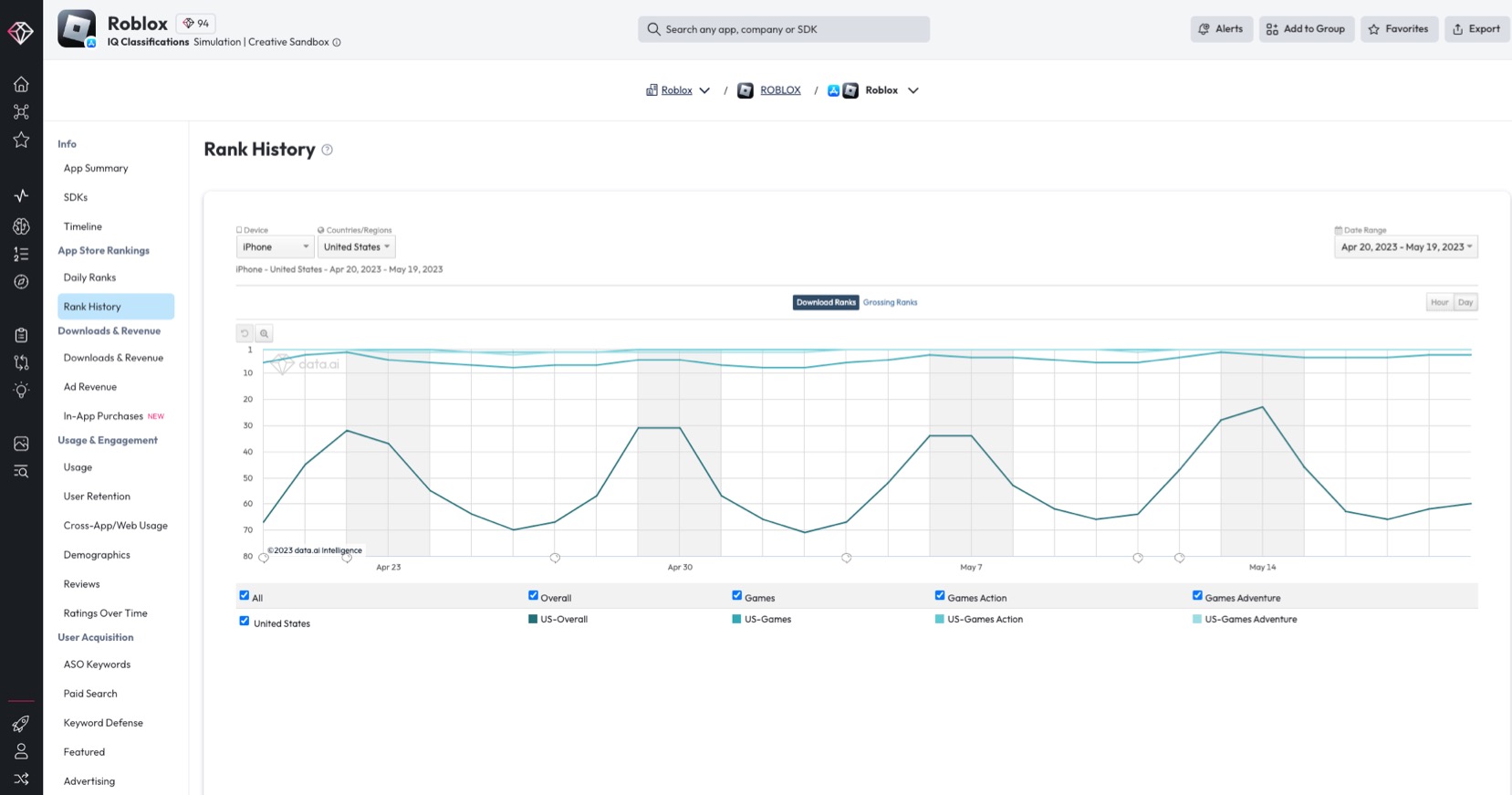1512x795 pixels.
Task: Click the US-Overall legend color swatch
Action: coord(533,619)
